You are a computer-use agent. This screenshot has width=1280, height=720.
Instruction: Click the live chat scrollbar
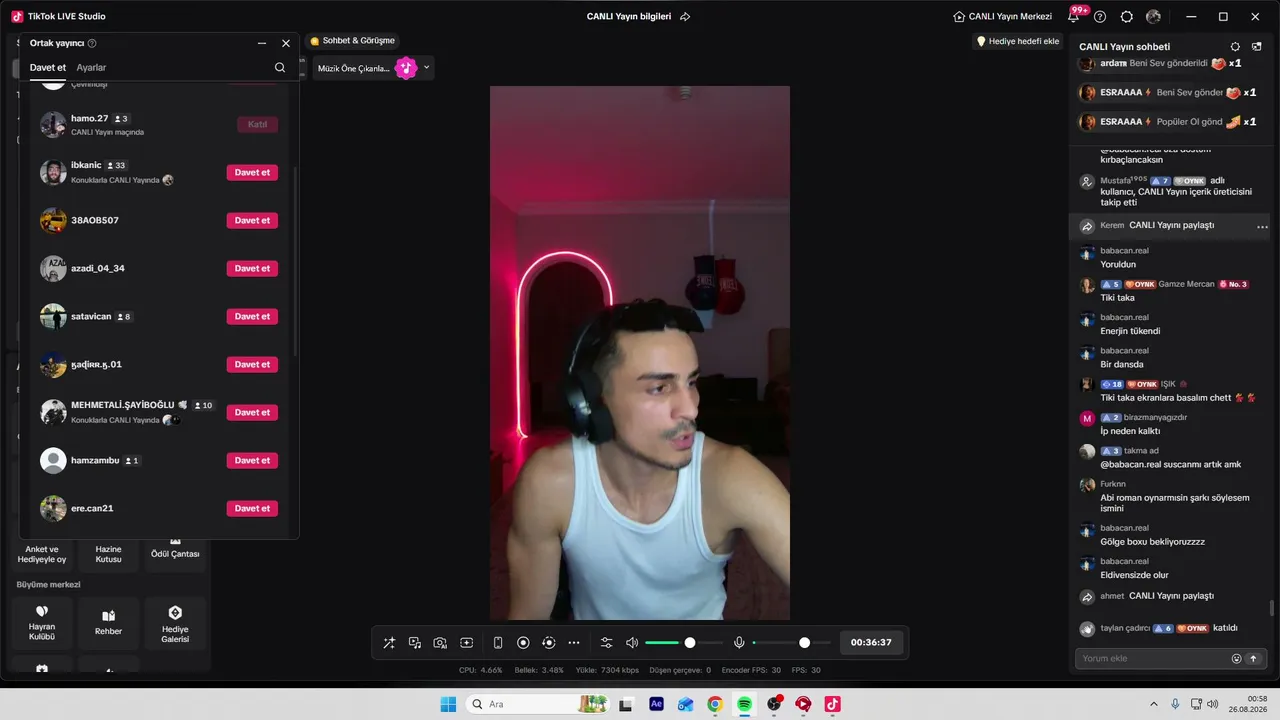point(1272,608)
